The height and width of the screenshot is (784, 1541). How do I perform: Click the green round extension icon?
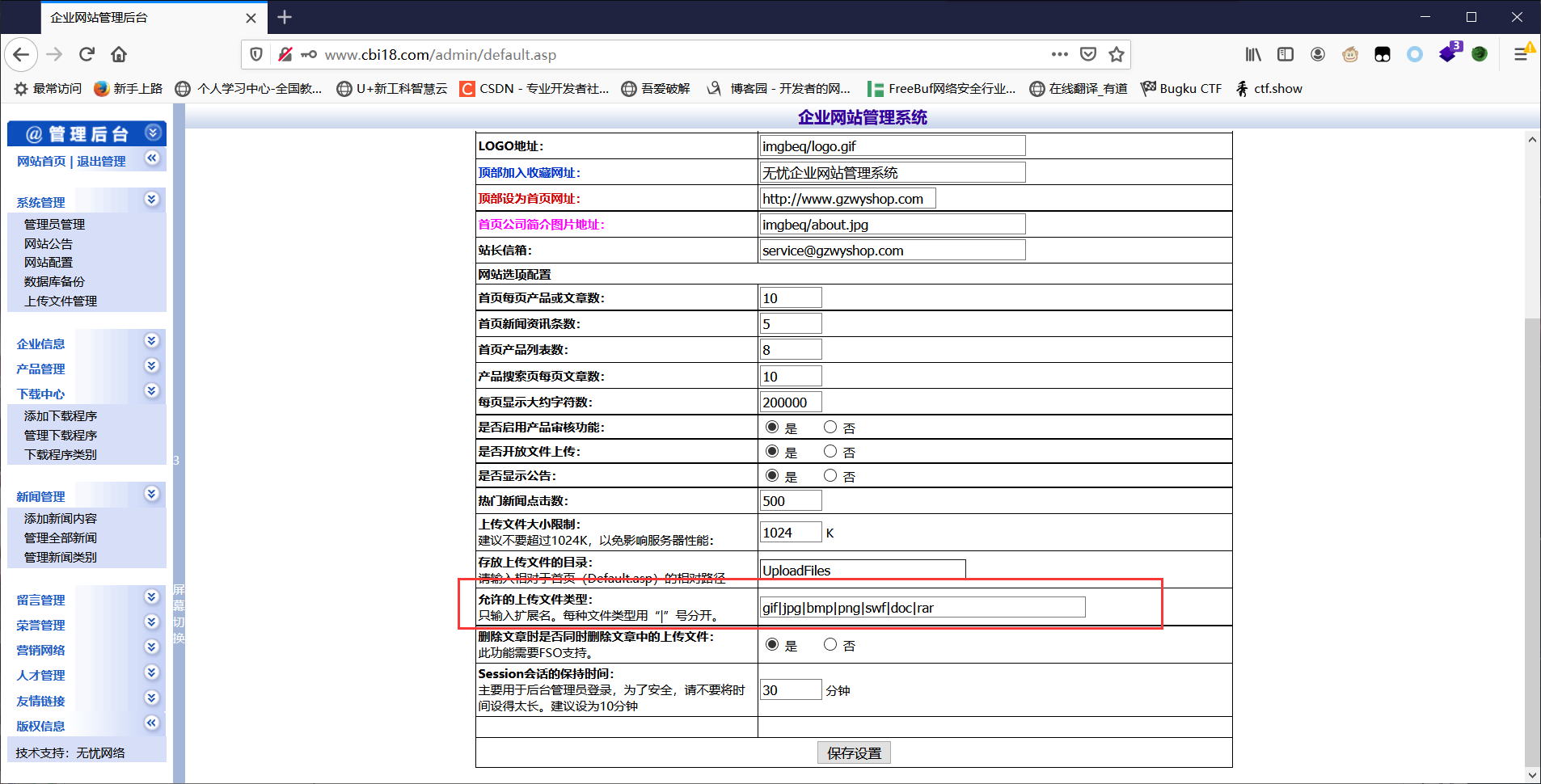point(1480,54)
